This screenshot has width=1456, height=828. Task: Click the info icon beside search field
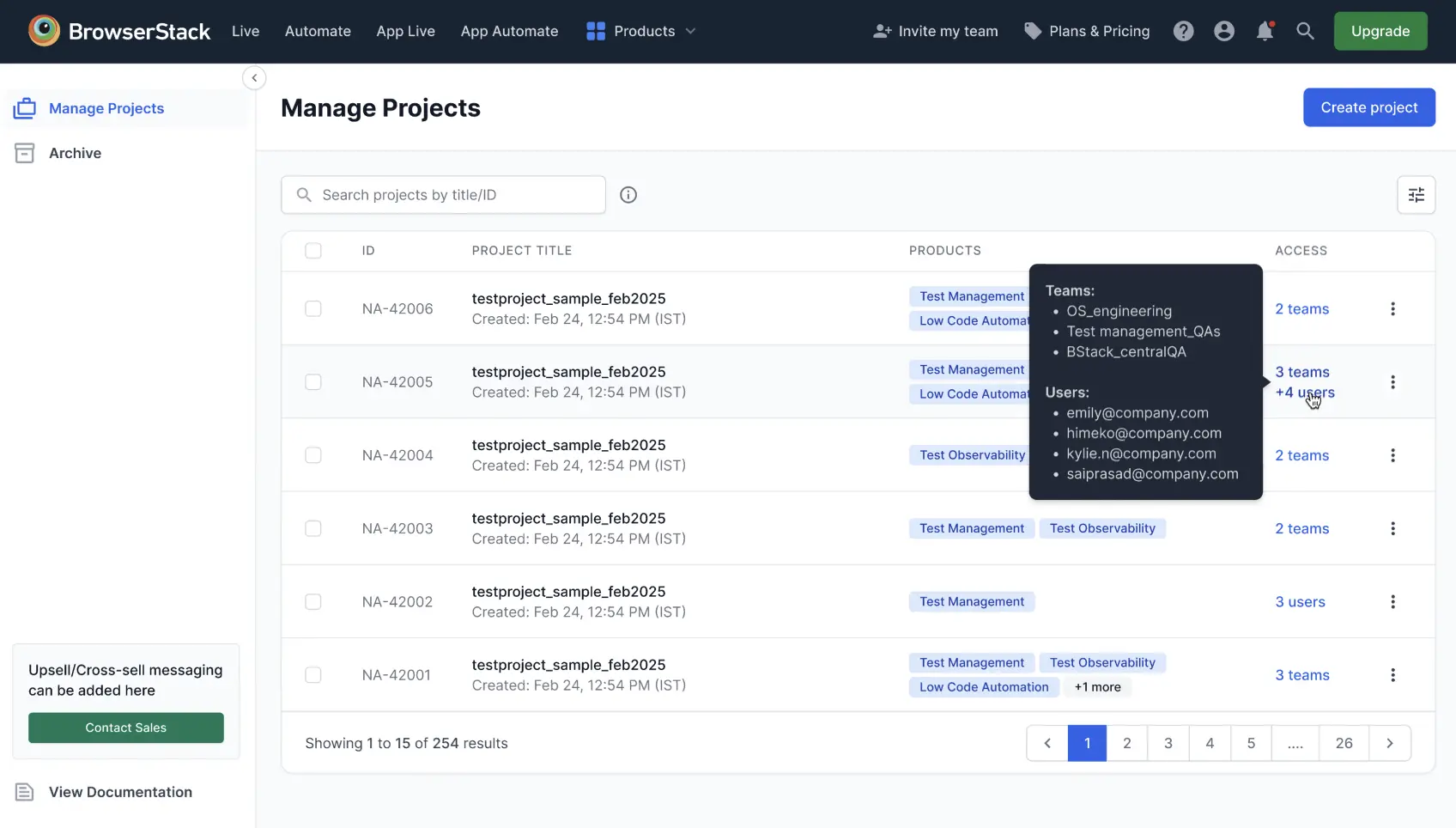click(x=628, y=195)
